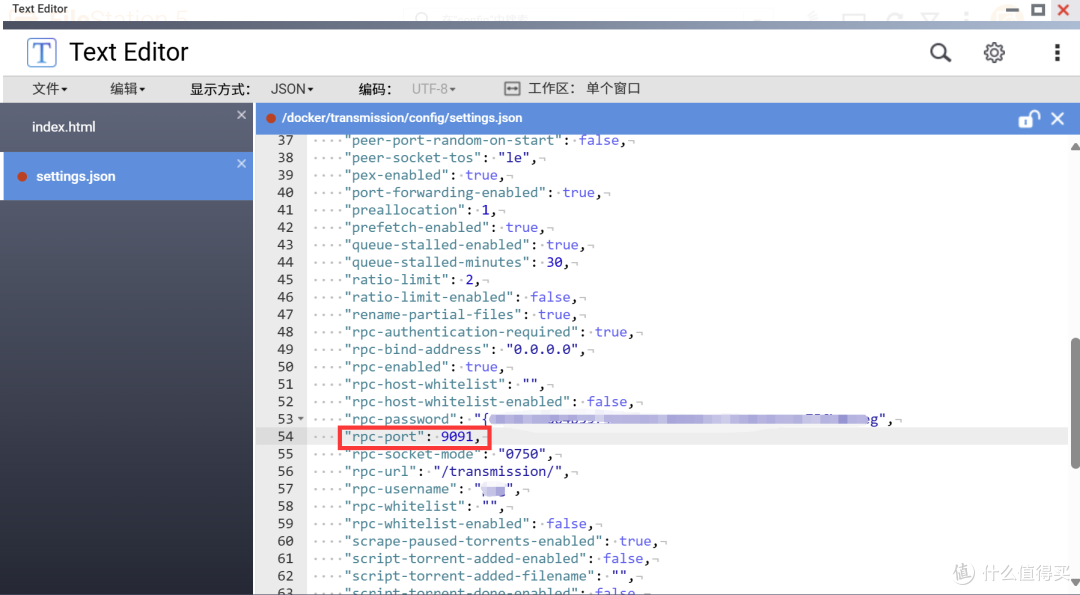Click the "rpc-bind-address" key
Screen dimensions: 1080x595
(417, 350)
